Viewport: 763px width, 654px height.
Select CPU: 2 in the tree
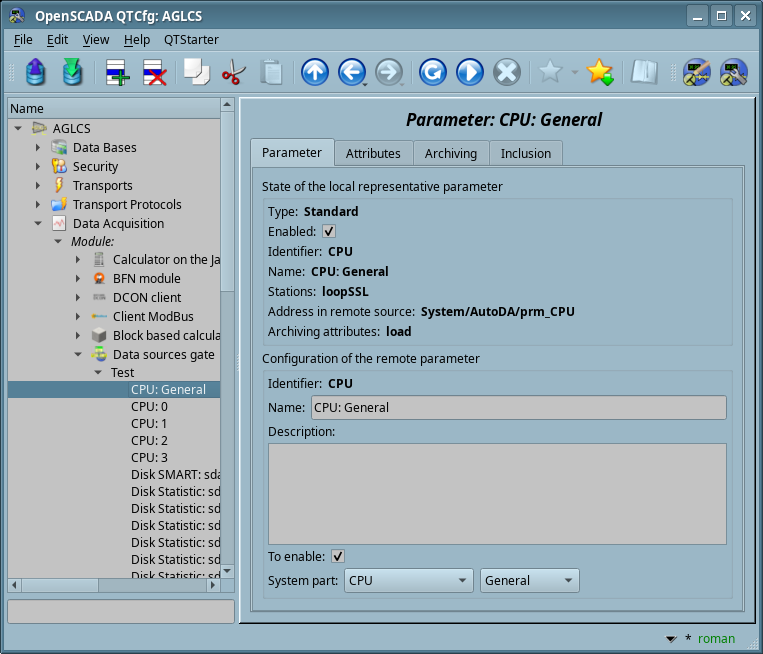(x=149, y=440)
